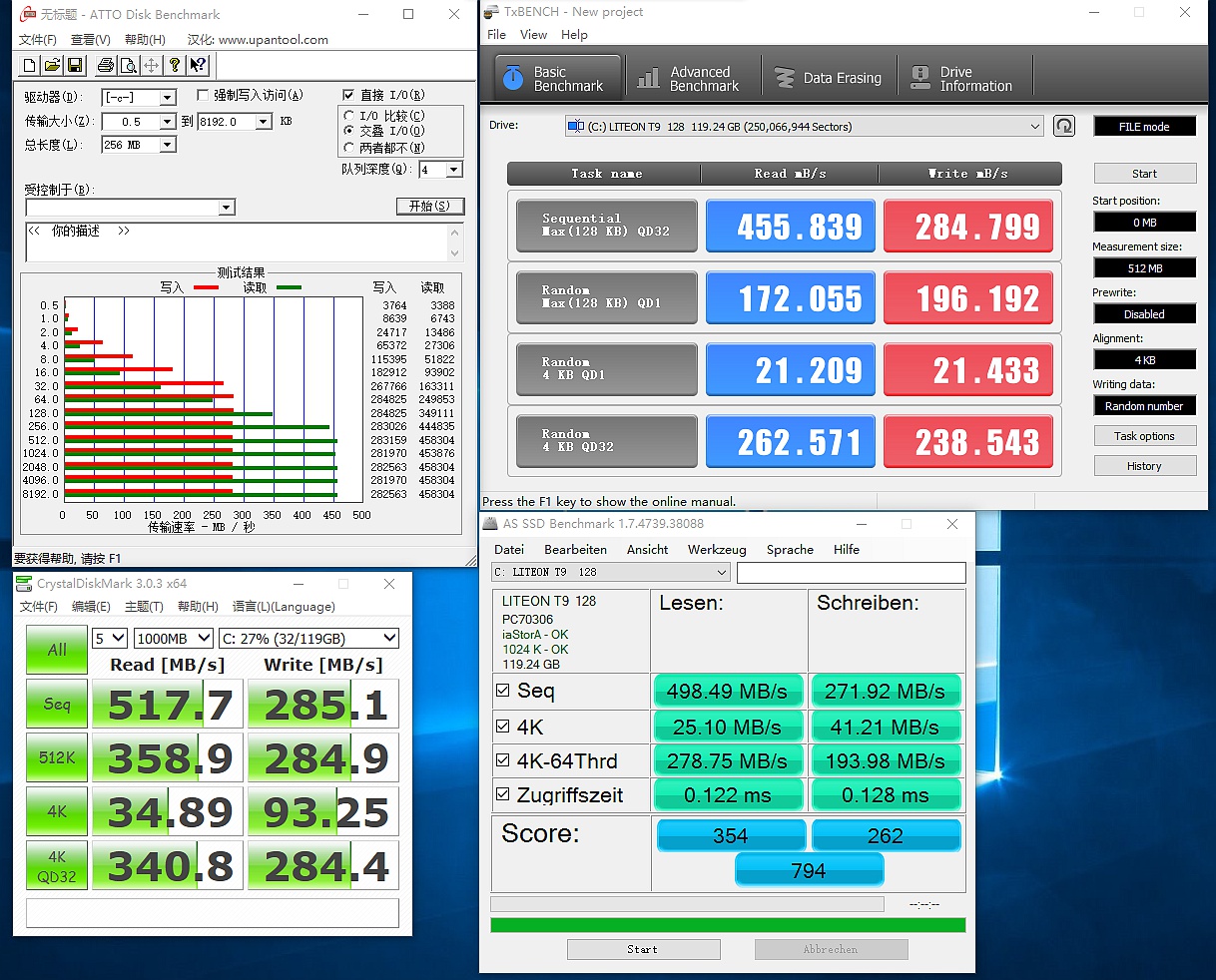This screenshot has width=1216, height=980.
Task: Switch to the Data Erasing tab
Action: pos(829,78)
